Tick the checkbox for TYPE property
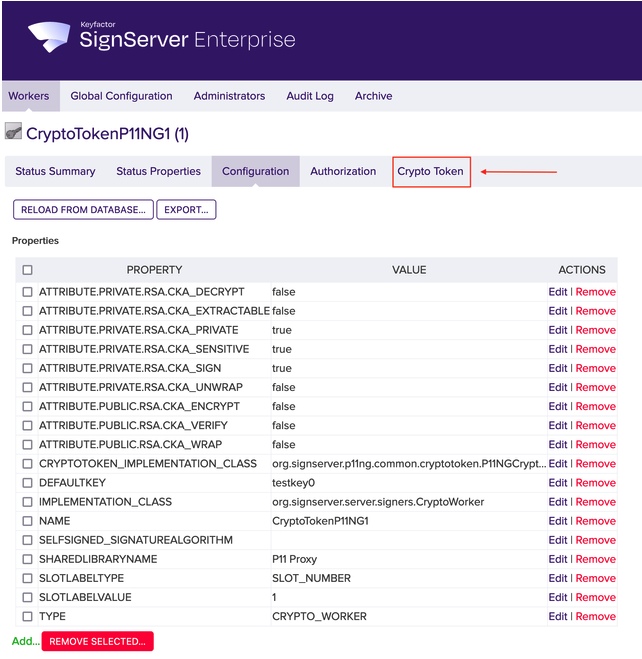Viewport: 642px width, 659px height. coord(28,616)
